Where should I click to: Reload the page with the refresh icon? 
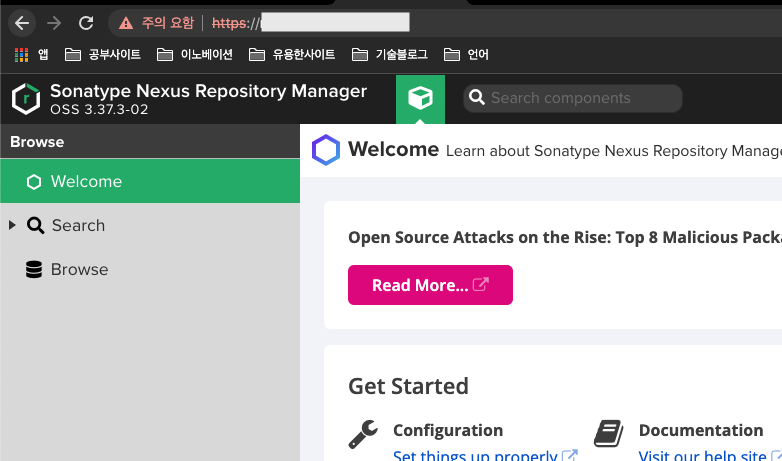pos(86,23)
